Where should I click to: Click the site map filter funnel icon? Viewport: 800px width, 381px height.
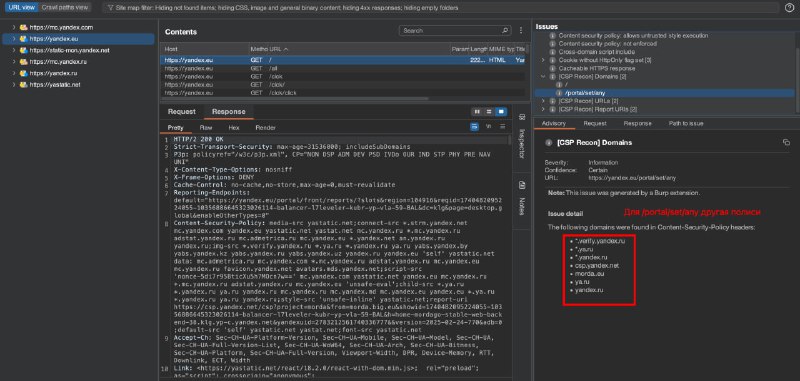[110, 8]
